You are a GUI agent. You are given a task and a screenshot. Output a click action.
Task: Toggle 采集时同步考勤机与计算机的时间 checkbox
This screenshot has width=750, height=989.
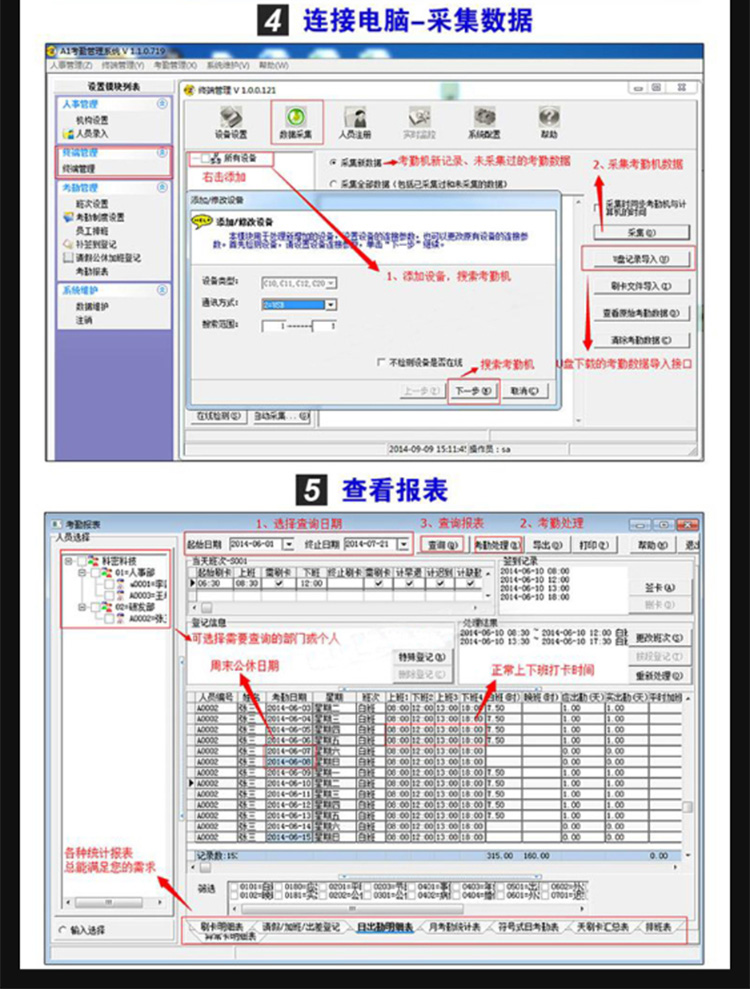[x=597, y=208]
